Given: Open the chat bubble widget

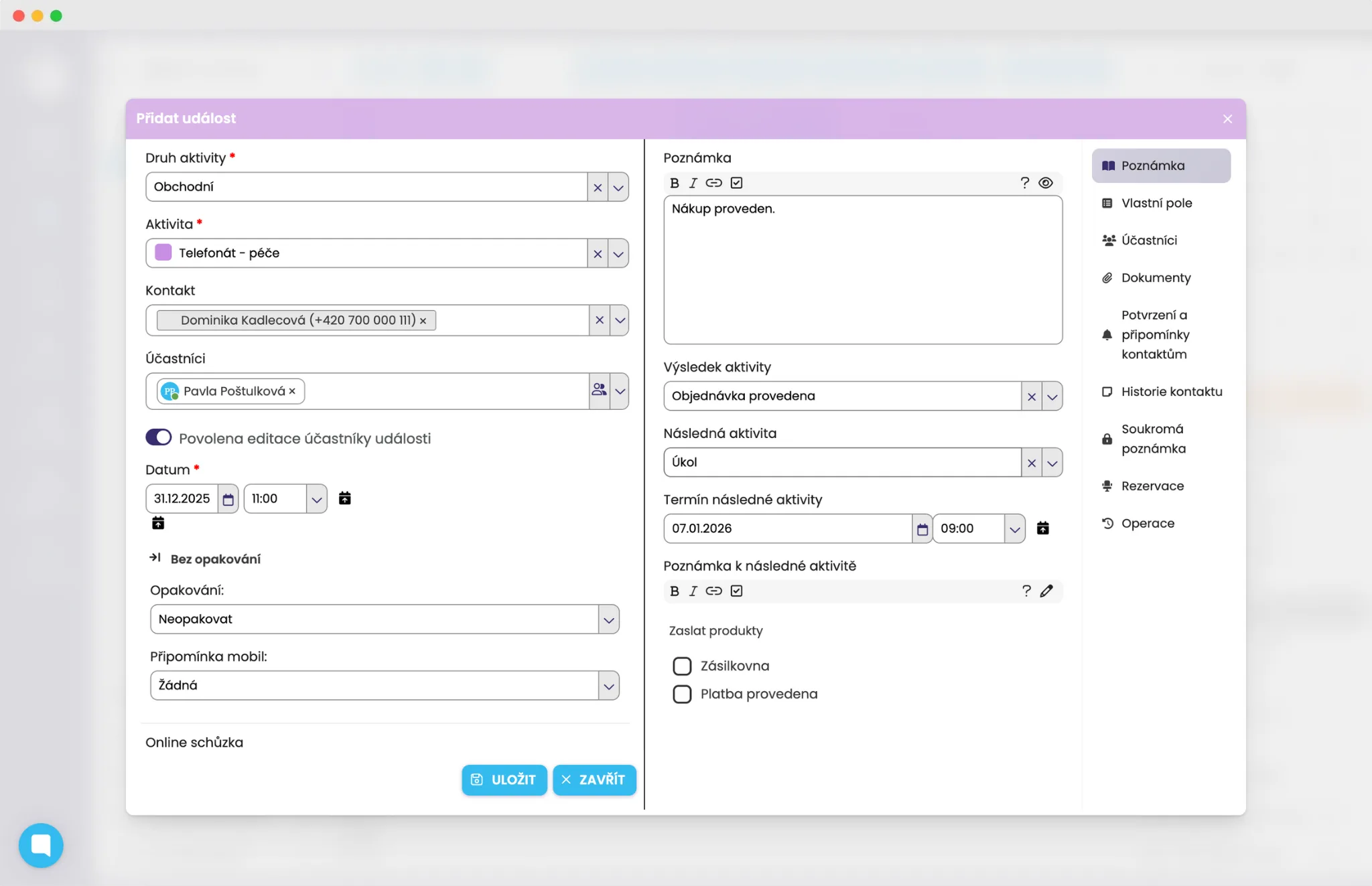Looking at the screenshot, I should coord(41,845).
